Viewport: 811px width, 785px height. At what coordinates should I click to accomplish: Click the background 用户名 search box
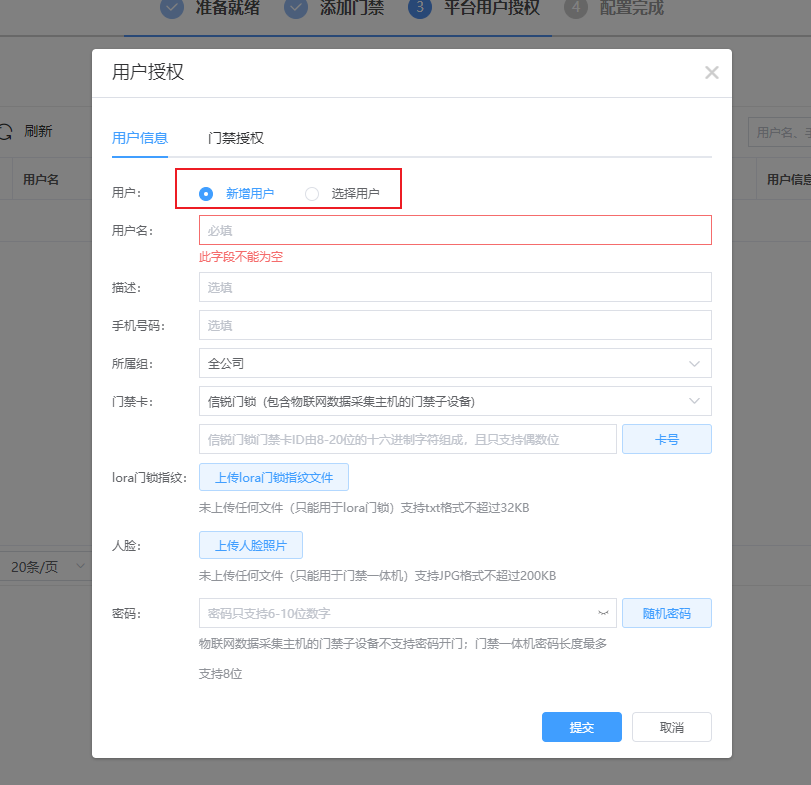click(x=780, y=132)
